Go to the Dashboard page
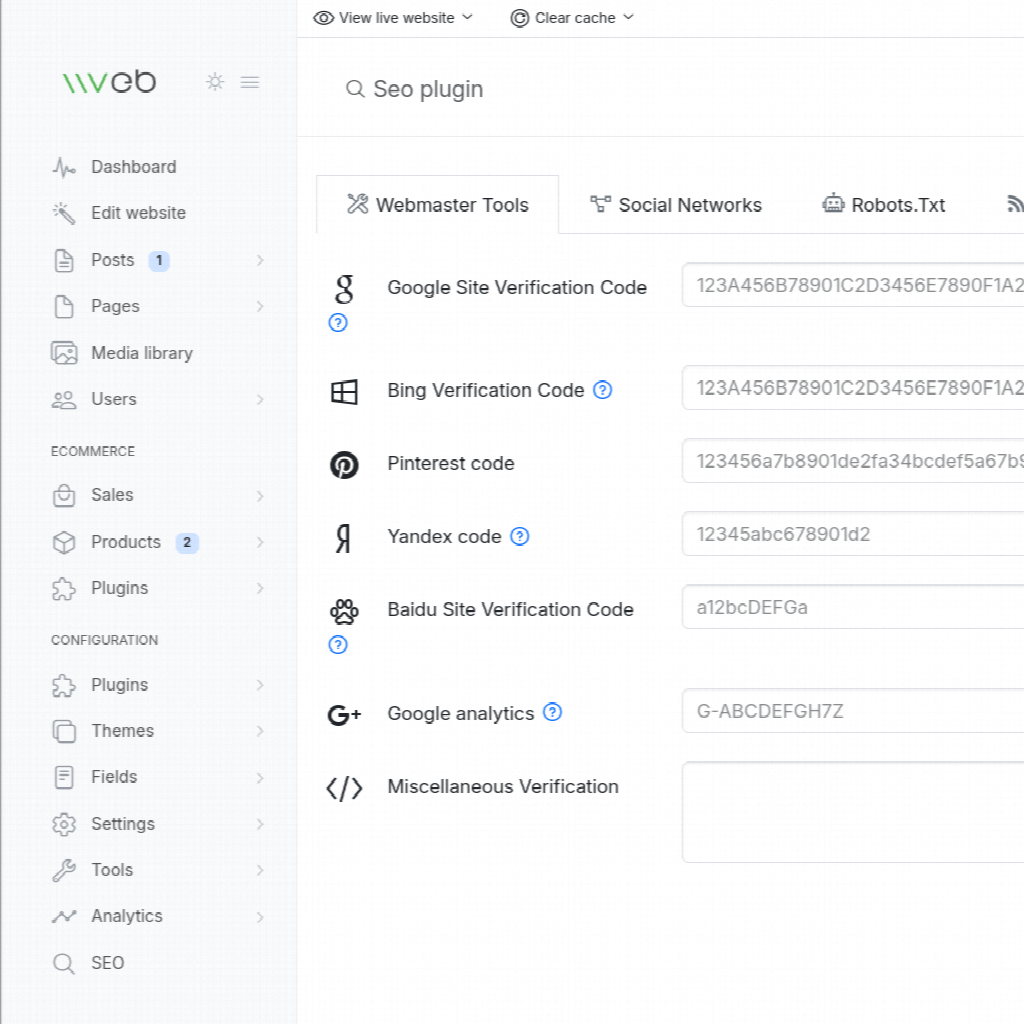Screen dimensions: 1024x1024 [133, 167]
